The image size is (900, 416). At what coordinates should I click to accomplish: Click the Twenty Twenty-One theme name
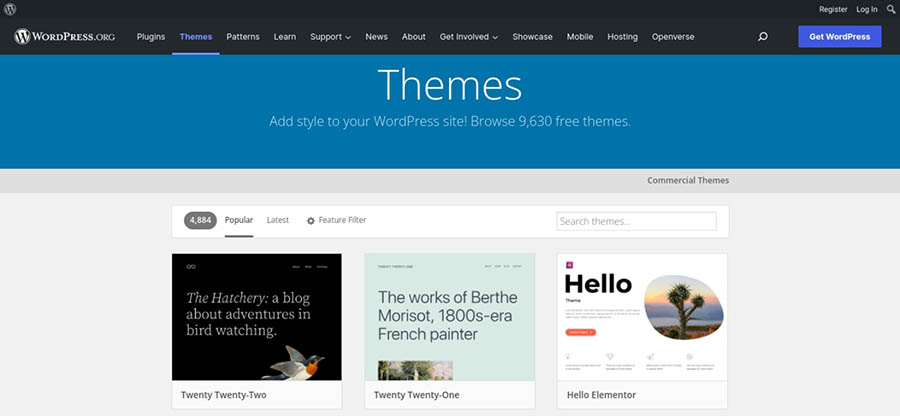pos(416,395)
